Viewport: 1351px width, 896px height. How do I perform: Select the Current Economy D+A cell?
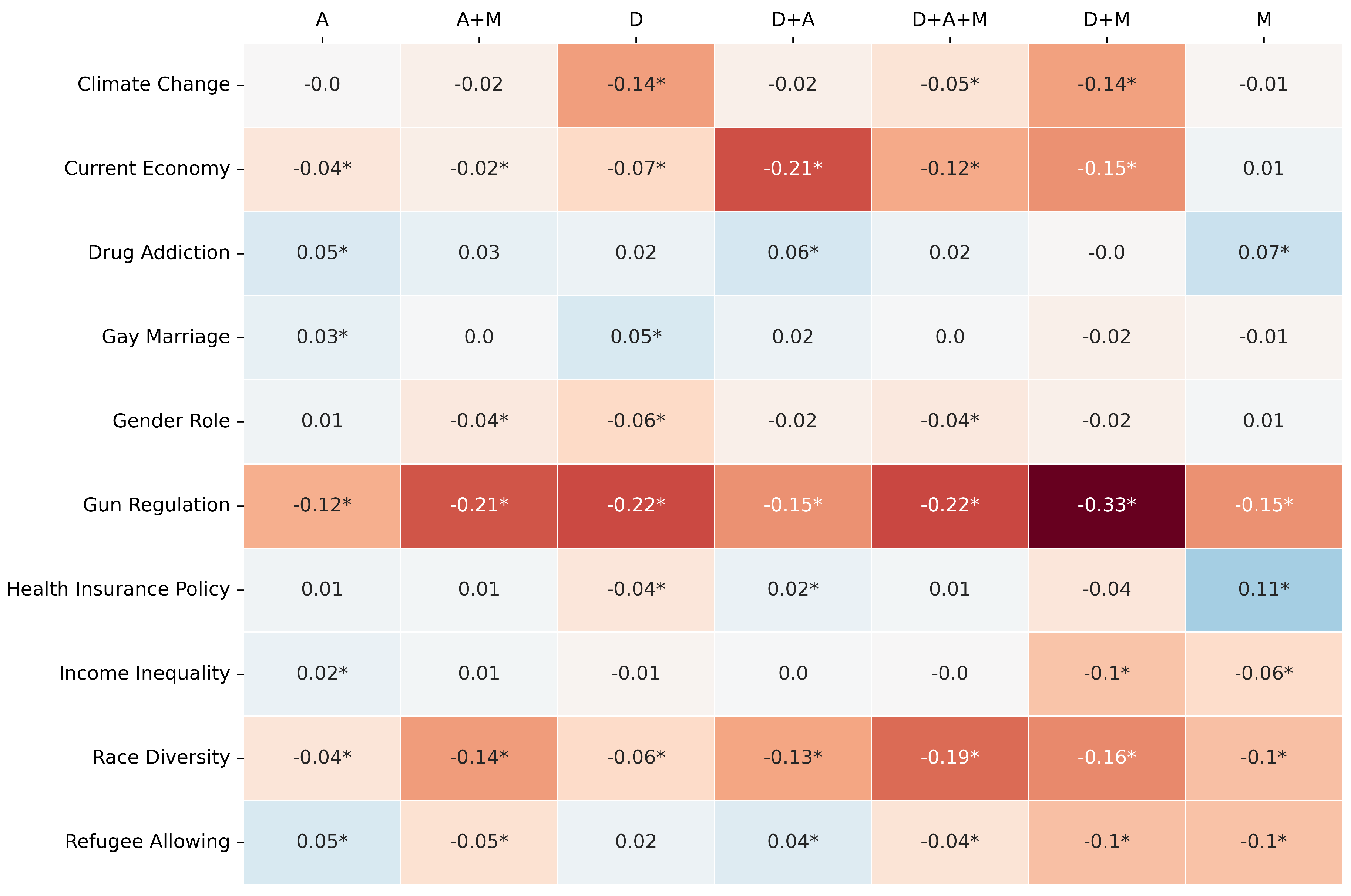tap(793, 169)
